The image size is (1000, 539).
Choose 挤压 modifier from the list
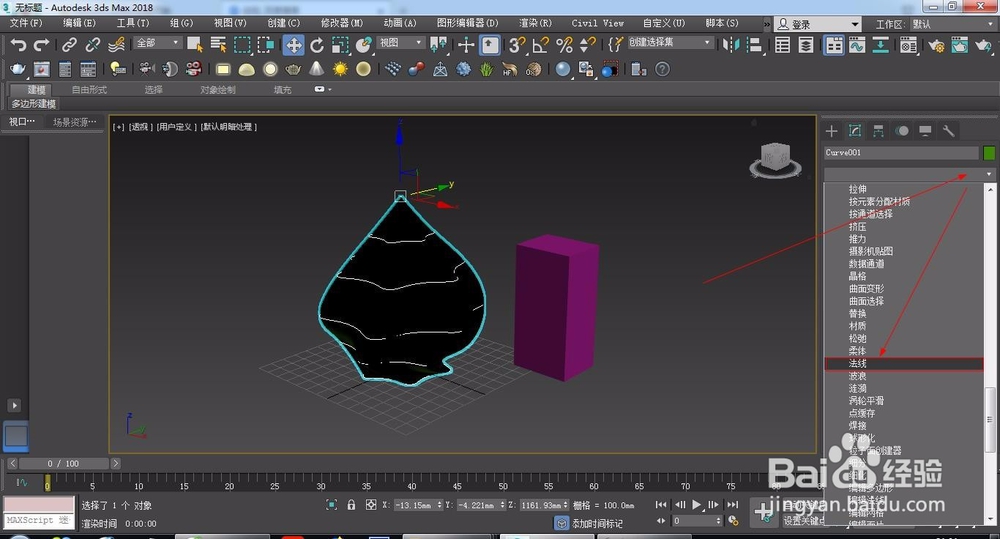[857, 226]
